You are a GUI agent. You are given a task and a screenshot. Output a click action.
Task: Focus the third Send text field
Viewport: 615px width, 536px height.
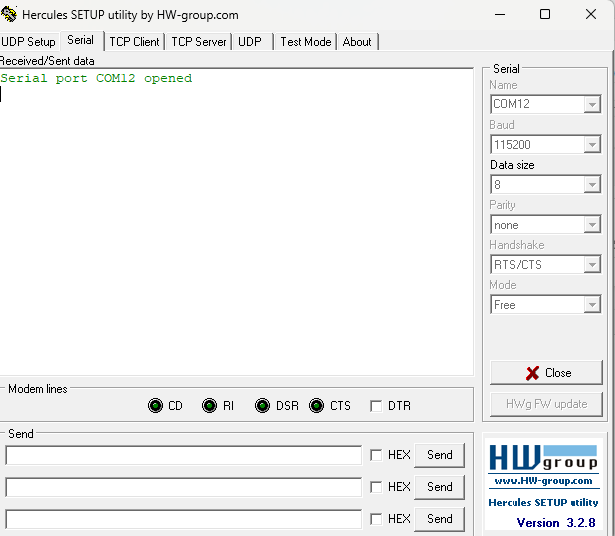point(184,520)
